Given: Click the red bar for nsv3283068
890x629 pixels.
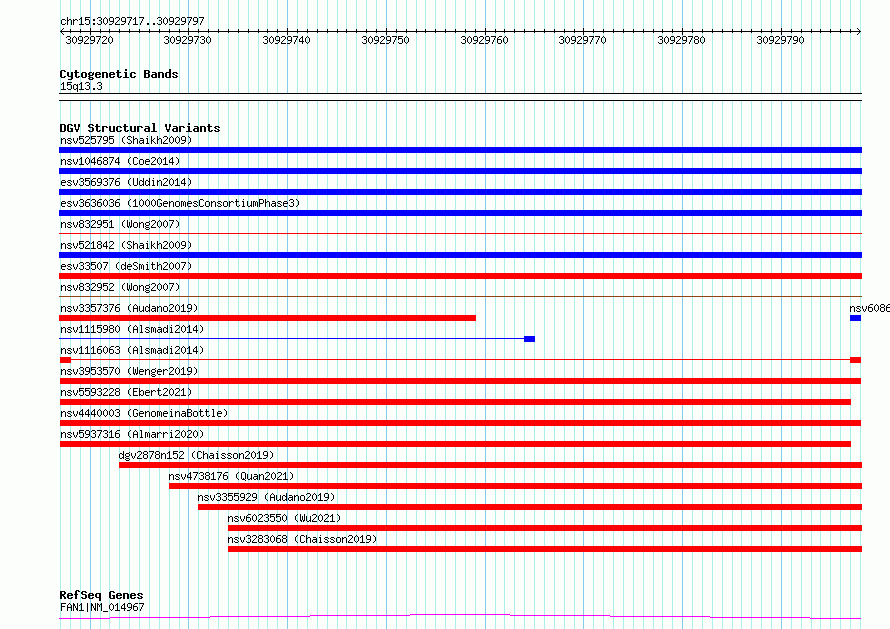Looking at the screenshot, I should point(545,549).
